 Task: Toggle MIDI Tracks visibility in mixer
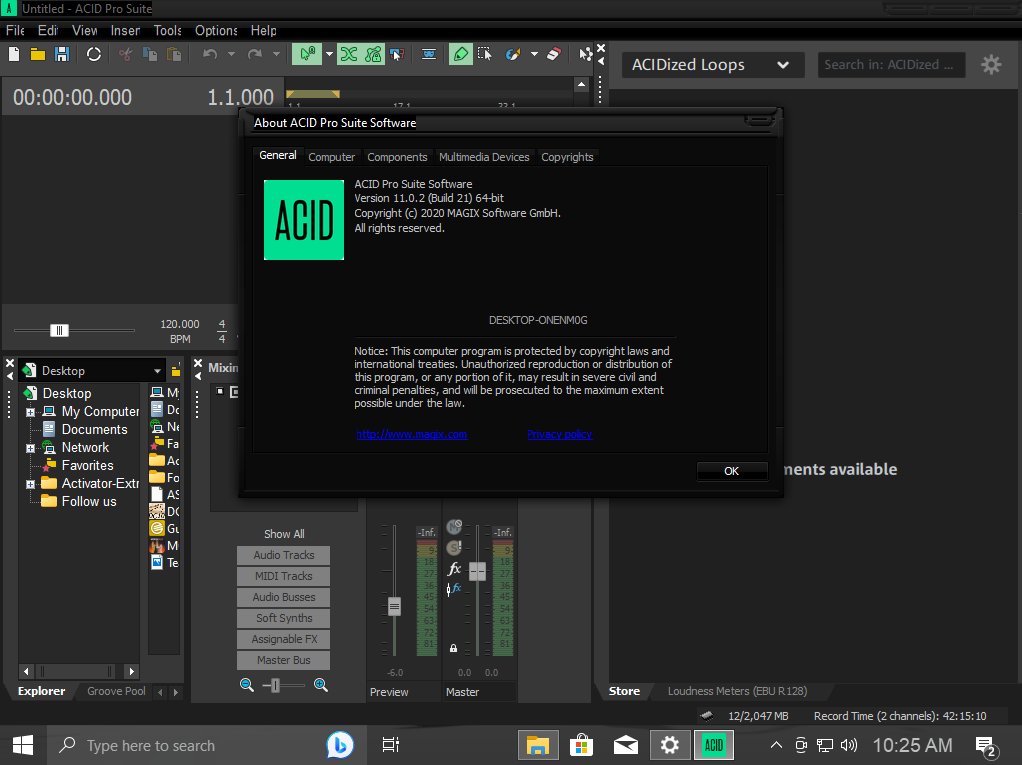pos(284,576)
